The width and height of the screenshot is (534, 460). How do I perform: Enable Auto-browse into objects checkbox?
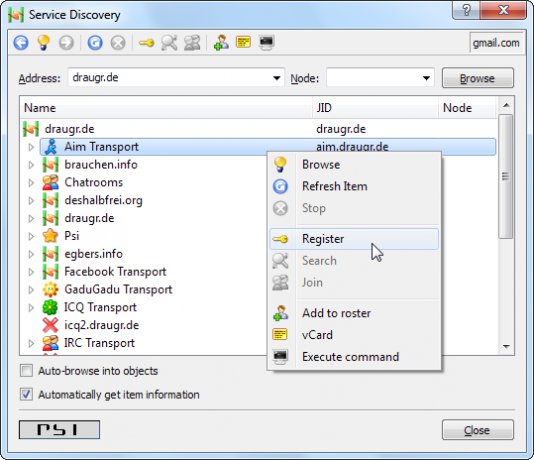click(x=26, y=370)
